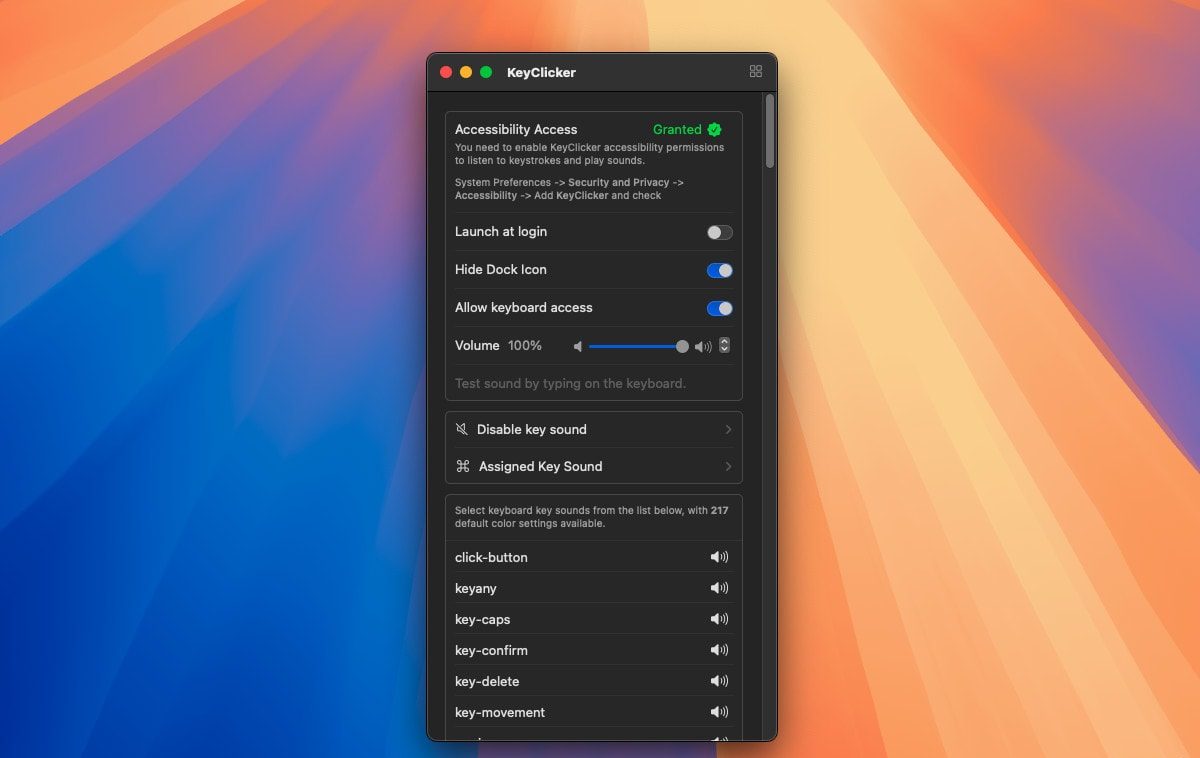The width and height of the screenshot is (1200, 758).
Task: Select the key-confirm sound name
Action: point(491,650)
